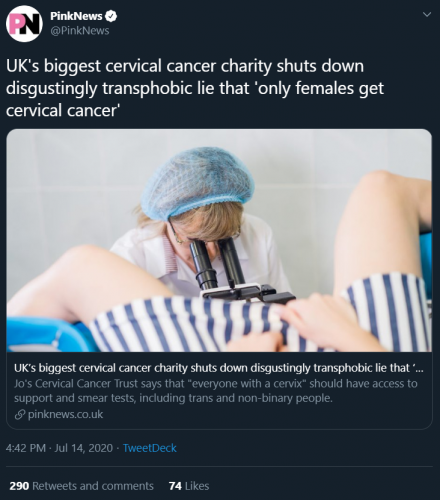Screen dimensions: 440x500
Task: Open the TweetDeck source link
Action: click(x=150, y=448)
